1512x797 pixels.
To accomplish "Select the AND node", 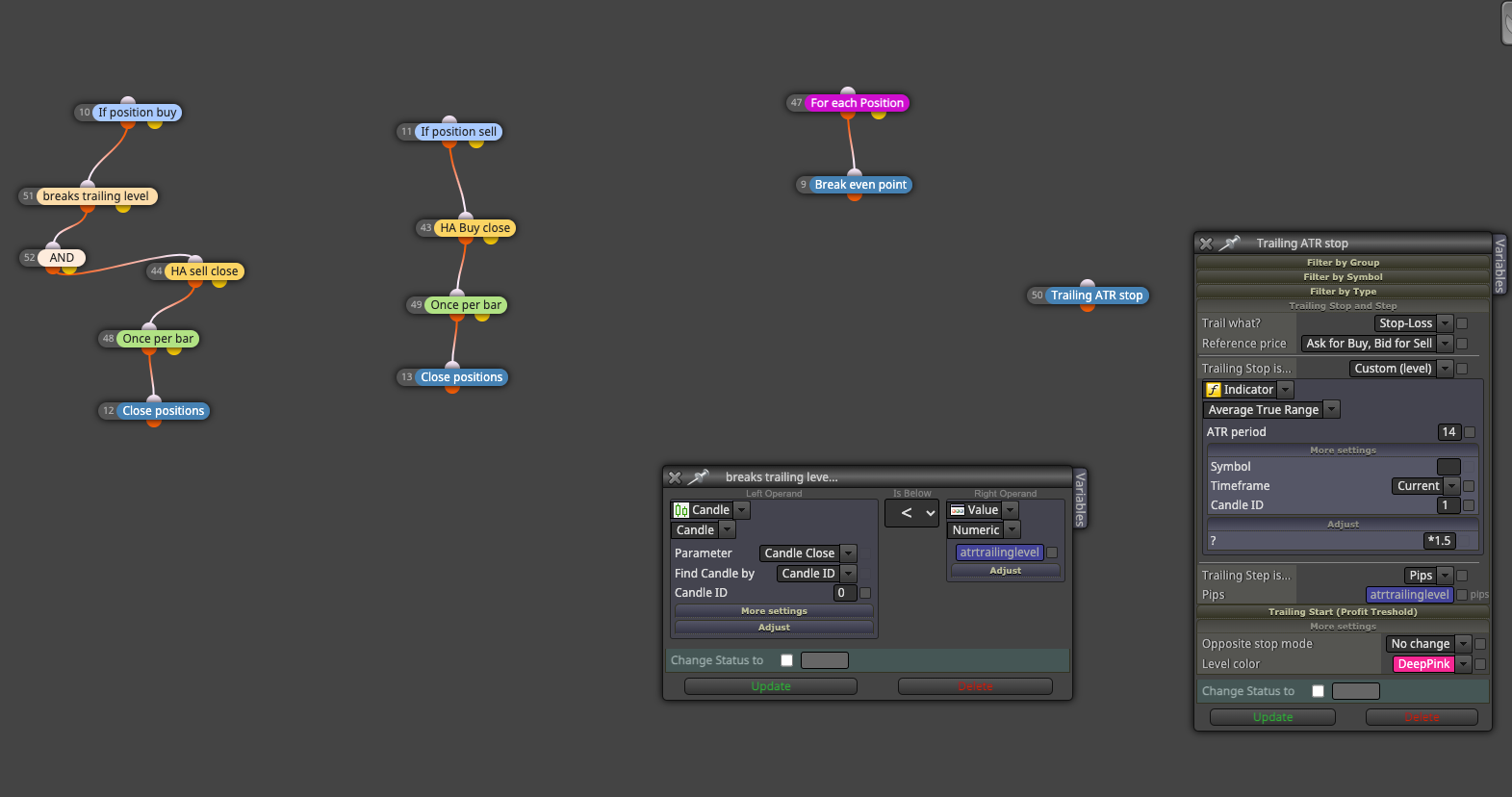I will point(62,258).
